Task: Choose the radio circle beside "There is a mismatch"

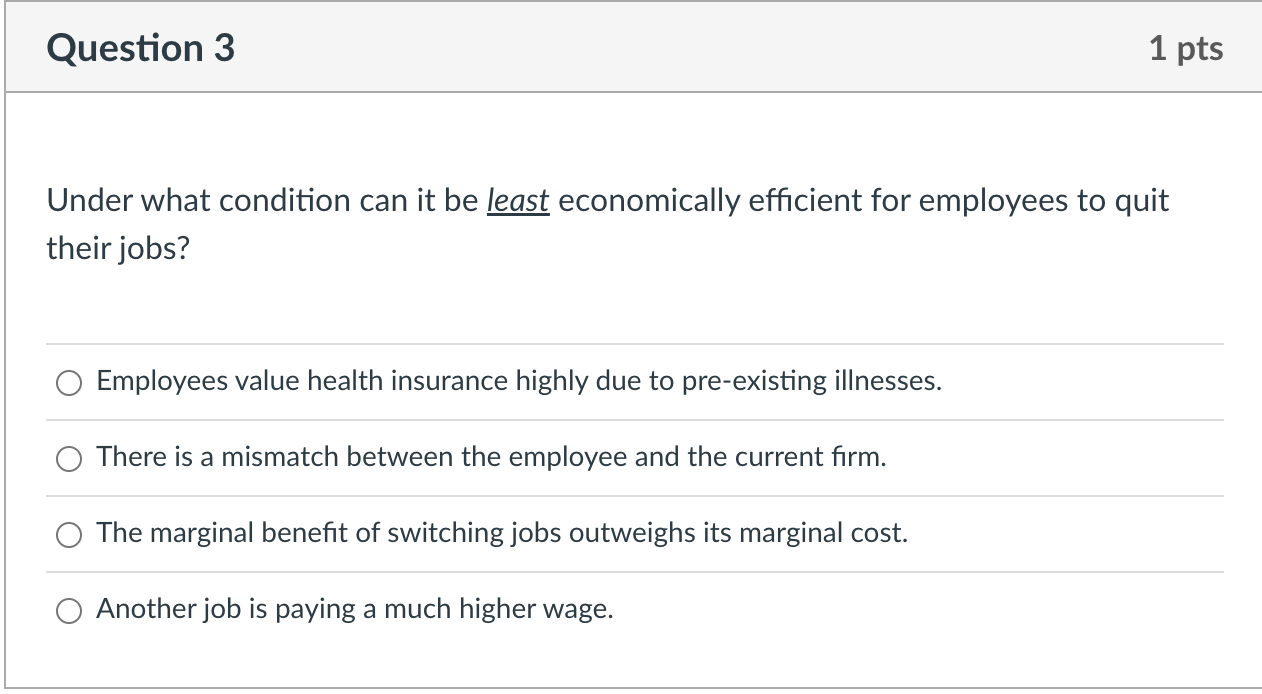Action: 69,459
